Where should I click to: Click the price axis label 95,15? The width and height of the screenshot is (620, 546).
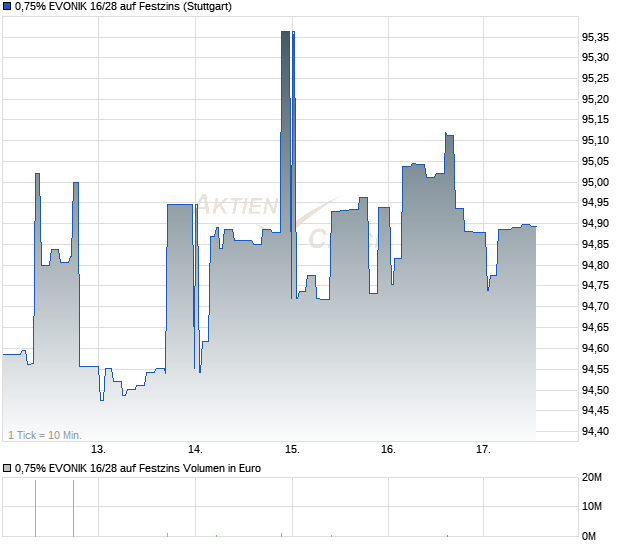(x=595, y=119)
